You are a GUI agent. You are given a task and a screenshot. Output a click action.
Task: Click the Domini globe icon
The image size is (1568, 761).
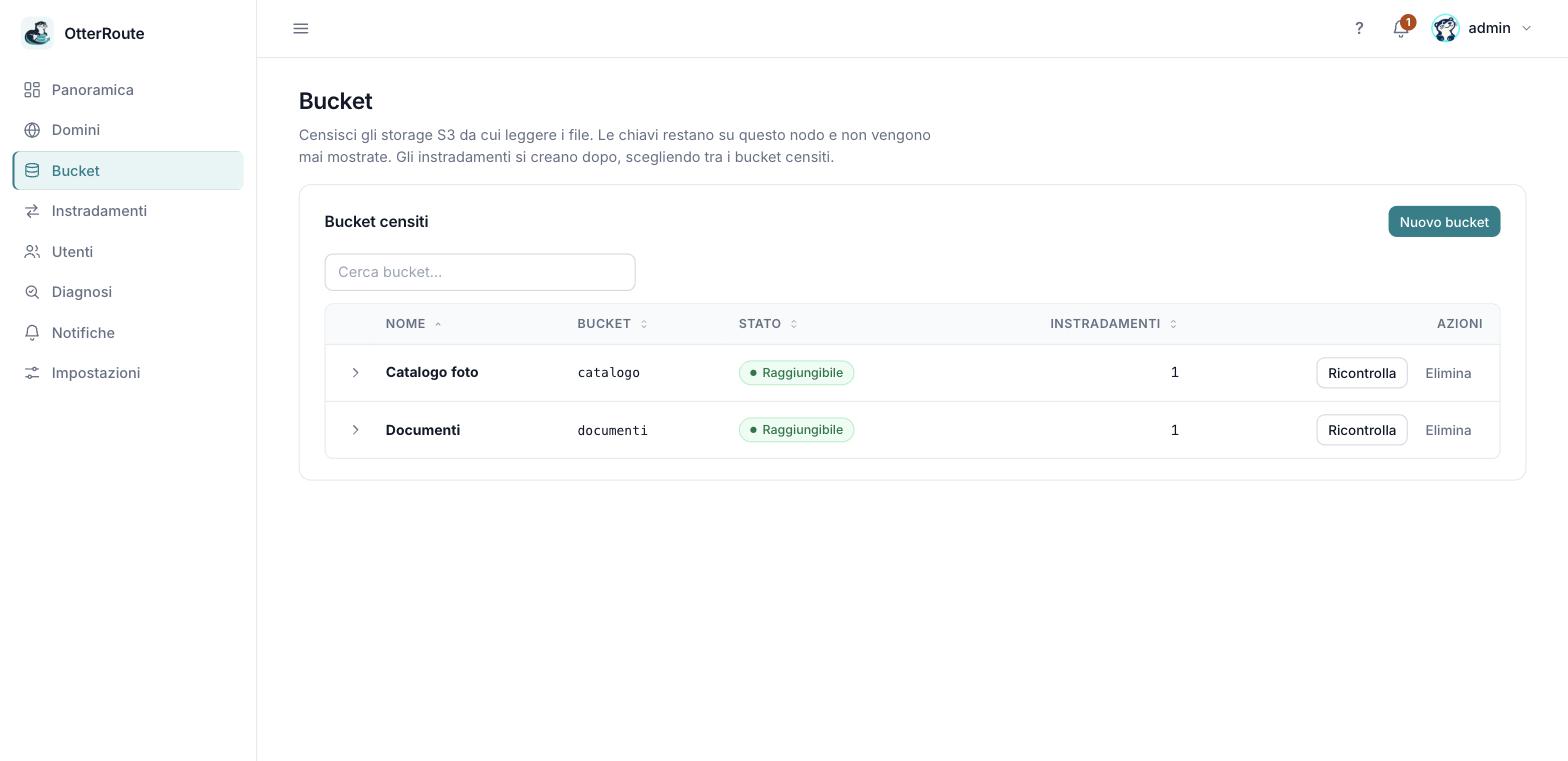[32, 130]
